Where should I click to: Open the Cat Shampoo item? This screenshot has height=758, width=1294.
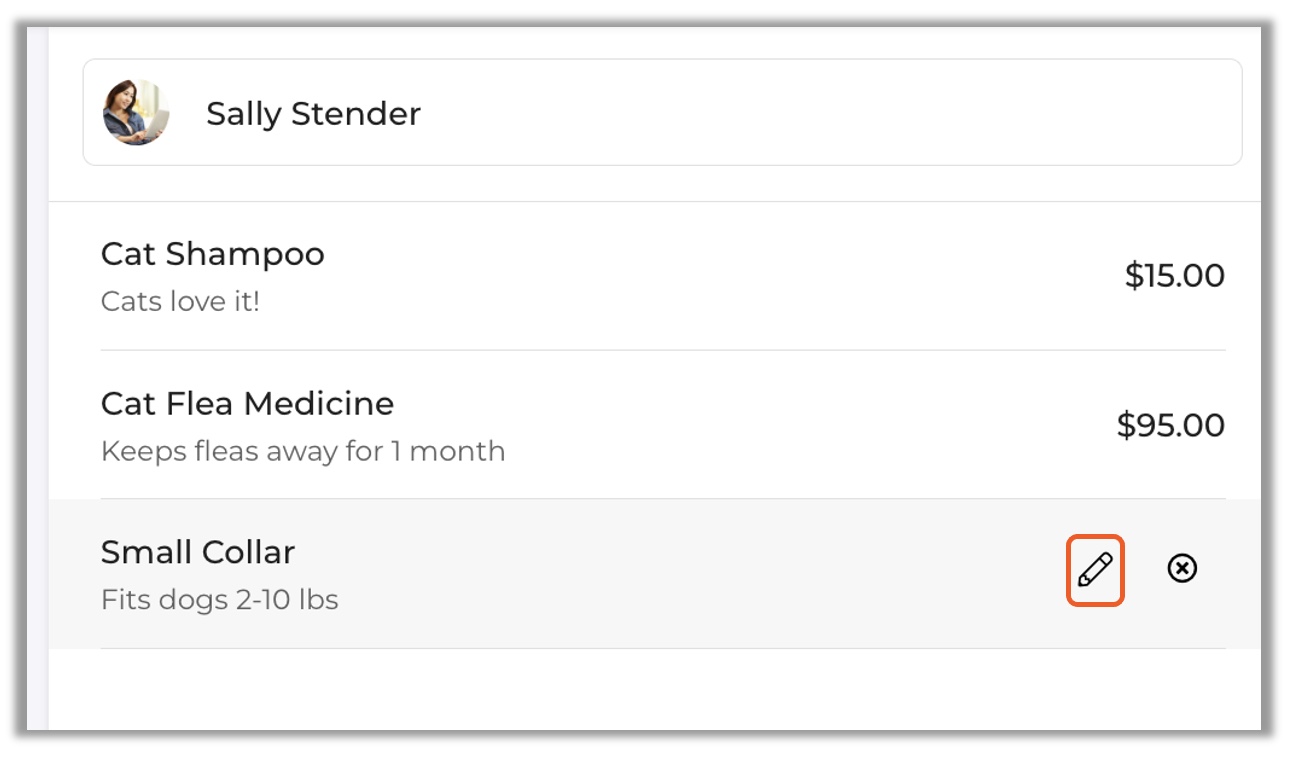point(212,254)
